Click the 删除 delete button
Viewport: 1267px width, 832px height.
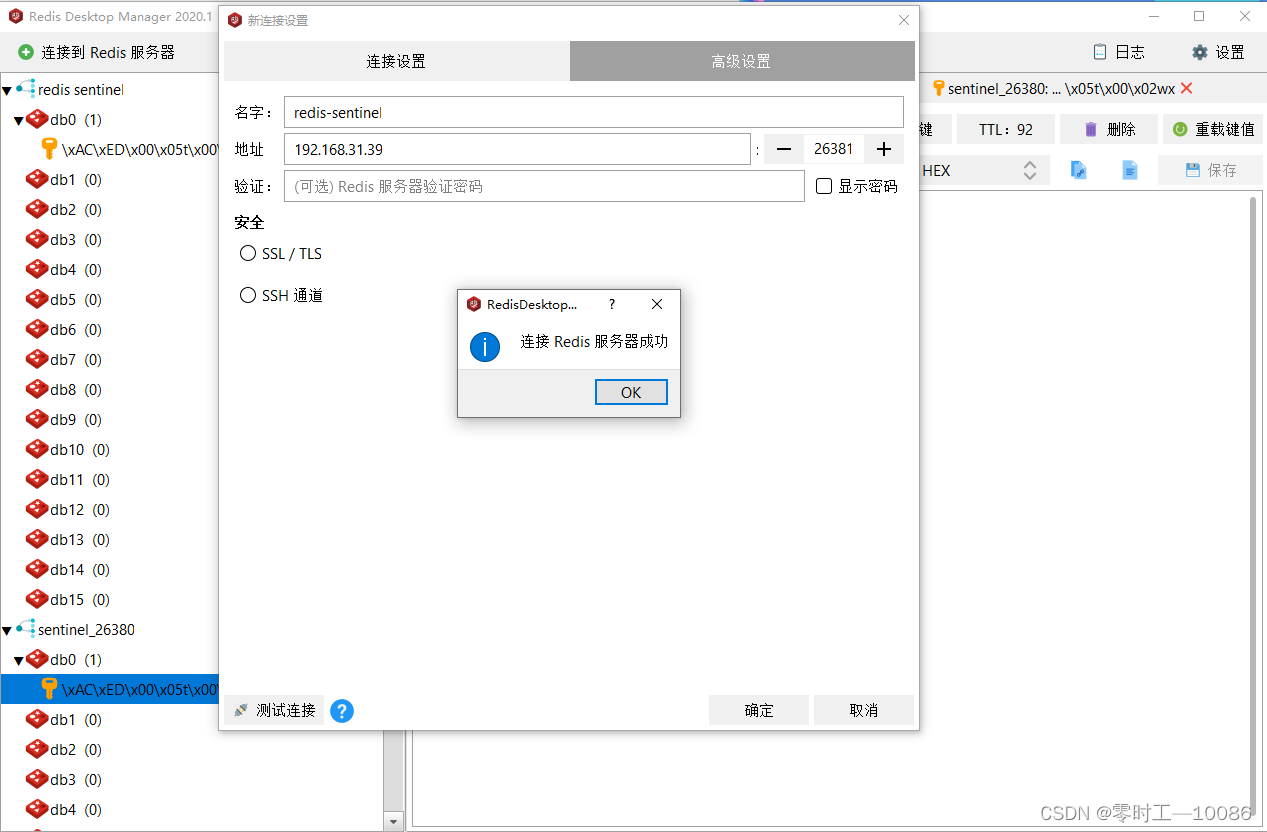1109,129
